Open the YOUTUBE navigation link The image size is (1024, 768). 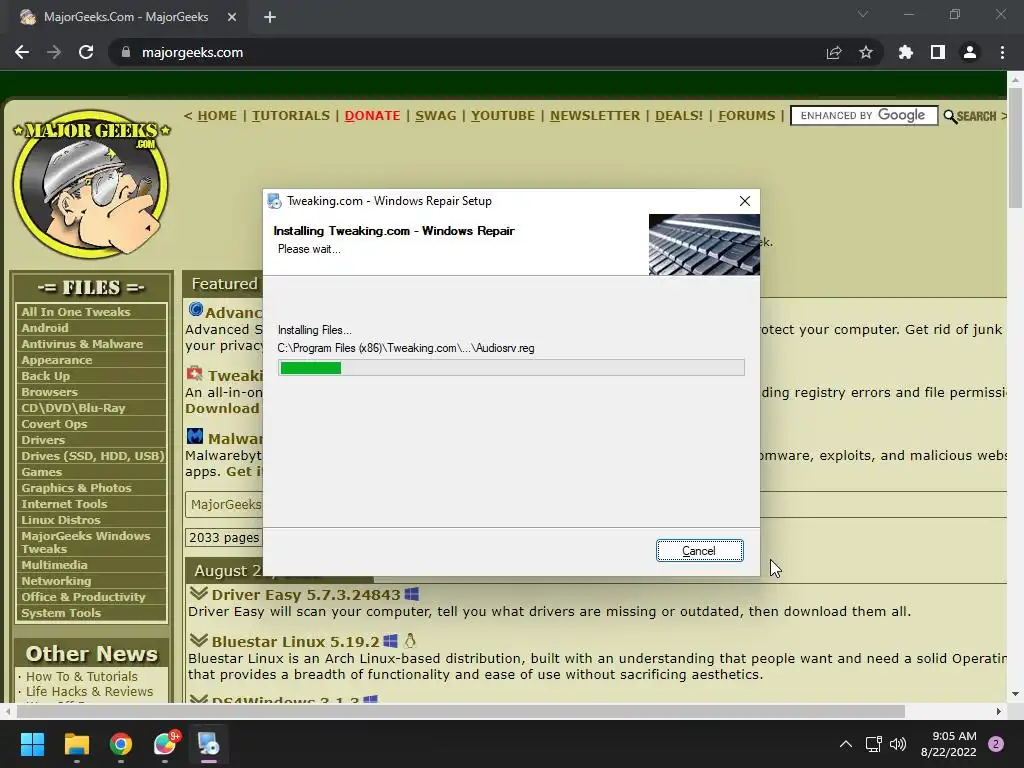(x=503, y=116)
